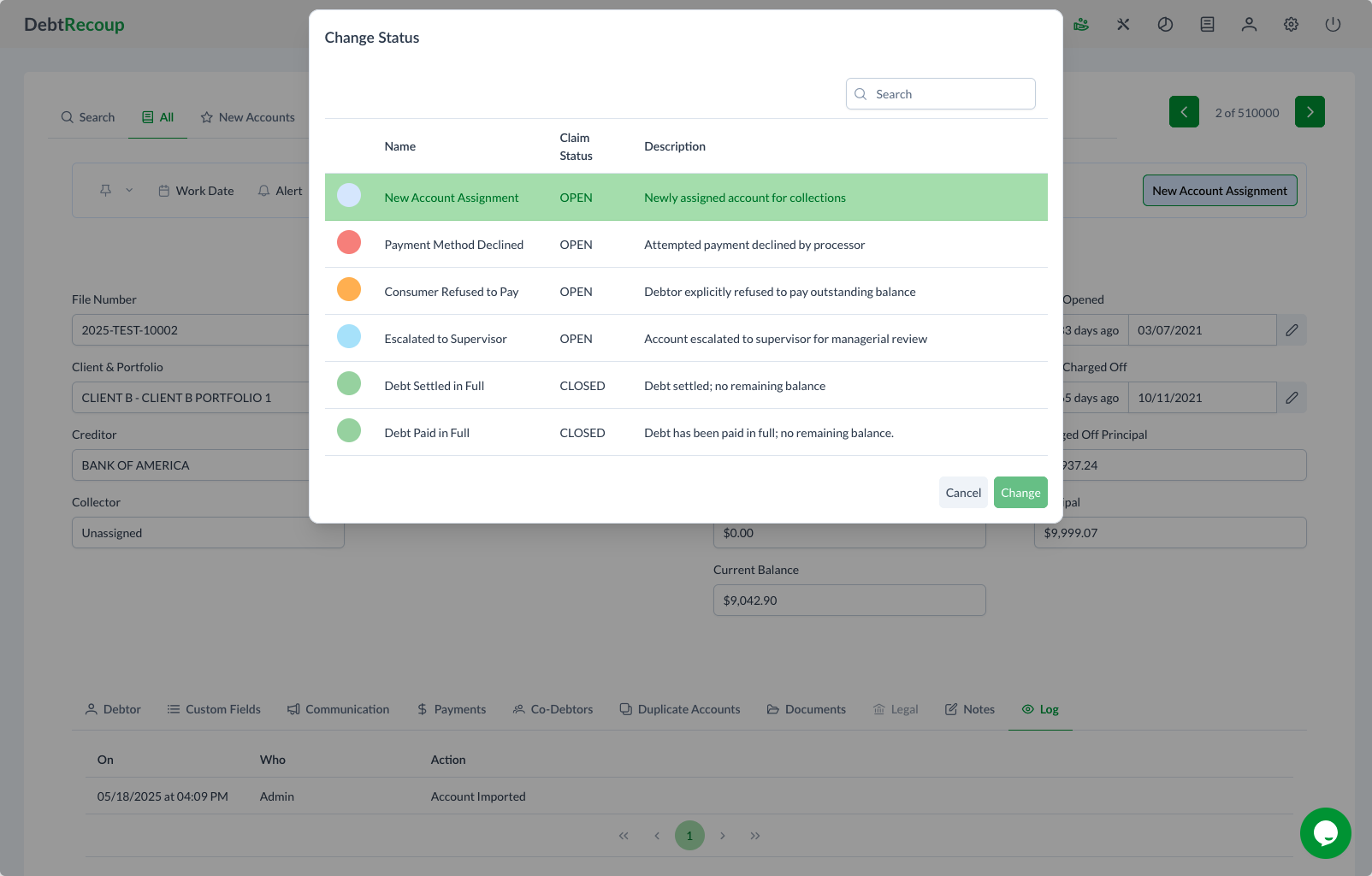Click the power/logout icon in header
The image size is (1372, 876).
coord(1333,25)
